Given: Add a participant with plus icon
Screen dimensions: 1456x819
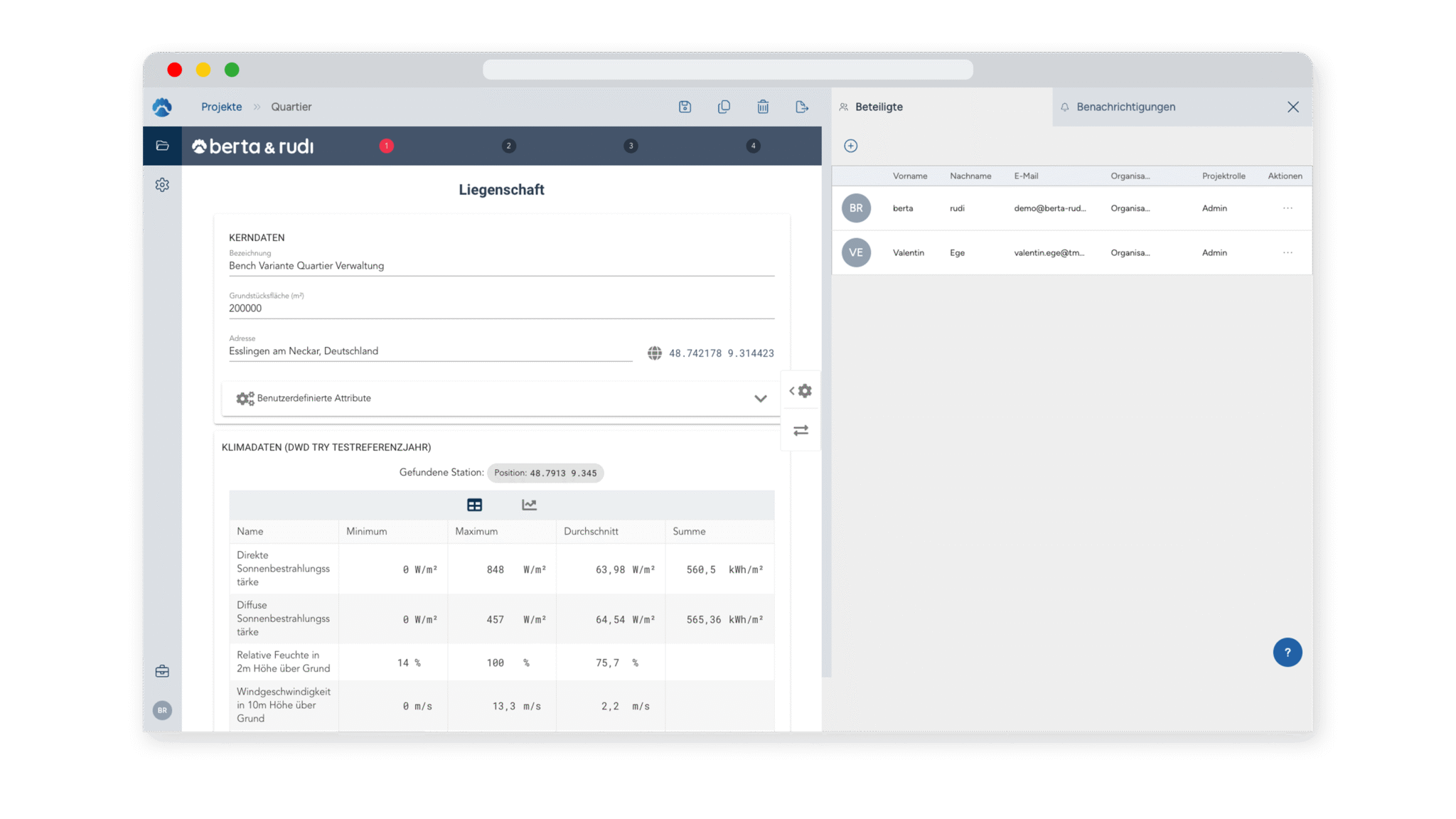Looking at the screenshot, I should click(x=850, y=146).
